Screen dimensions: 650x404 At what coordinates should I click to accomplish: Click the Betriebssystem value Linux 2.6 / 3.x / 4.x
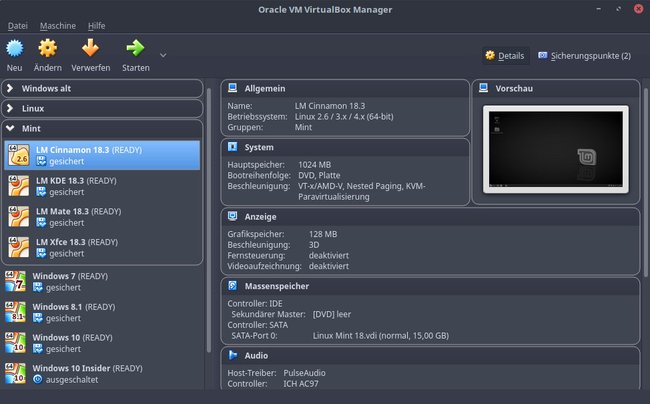[344, 116]
